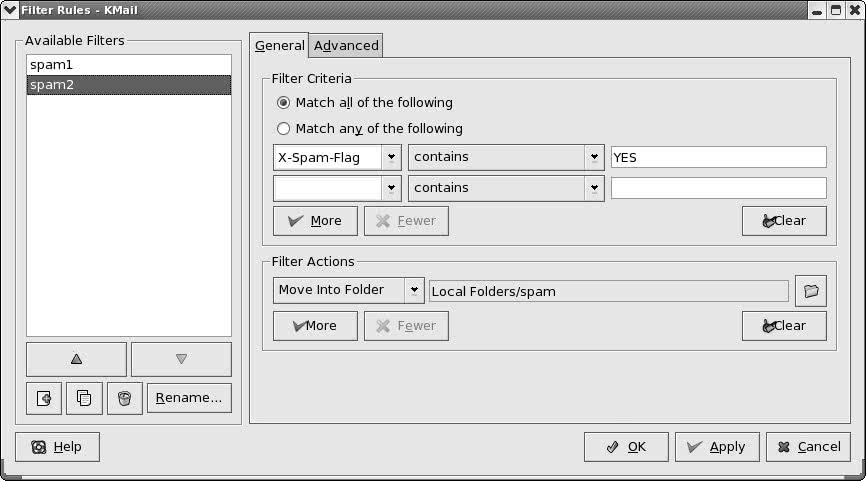Open the X-Spam-Flag header dropdown
866x481 pixels.
click(391, 157)
